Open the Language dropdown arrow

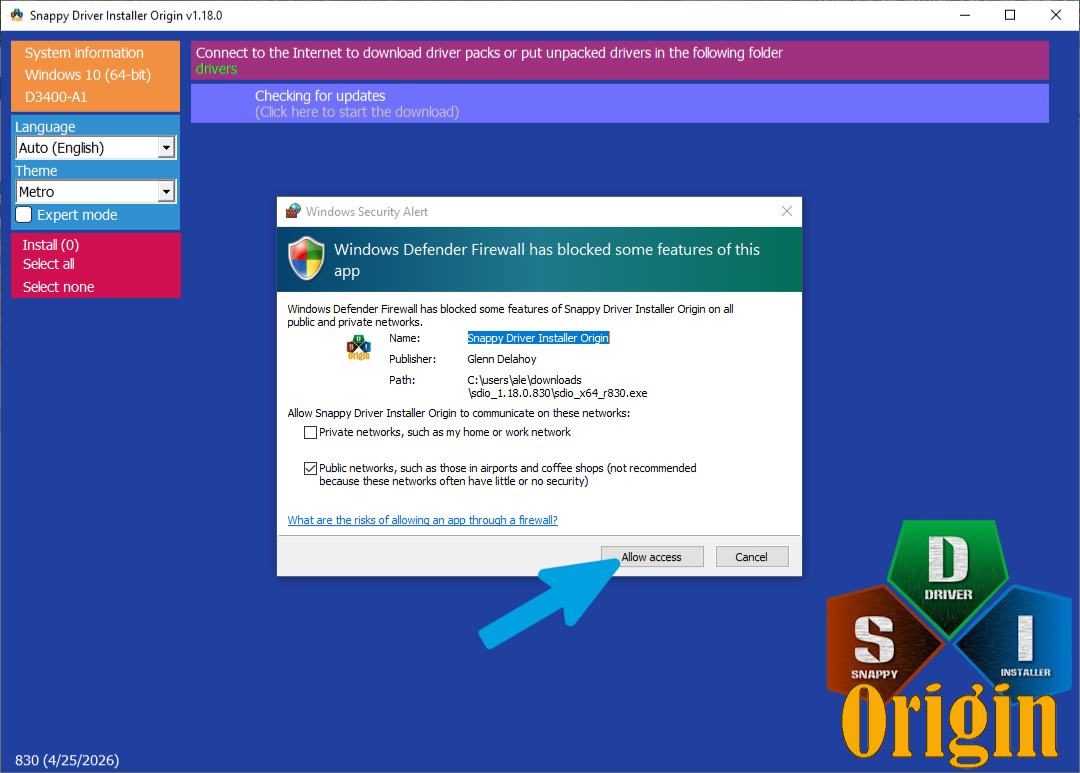pos(166,147)
